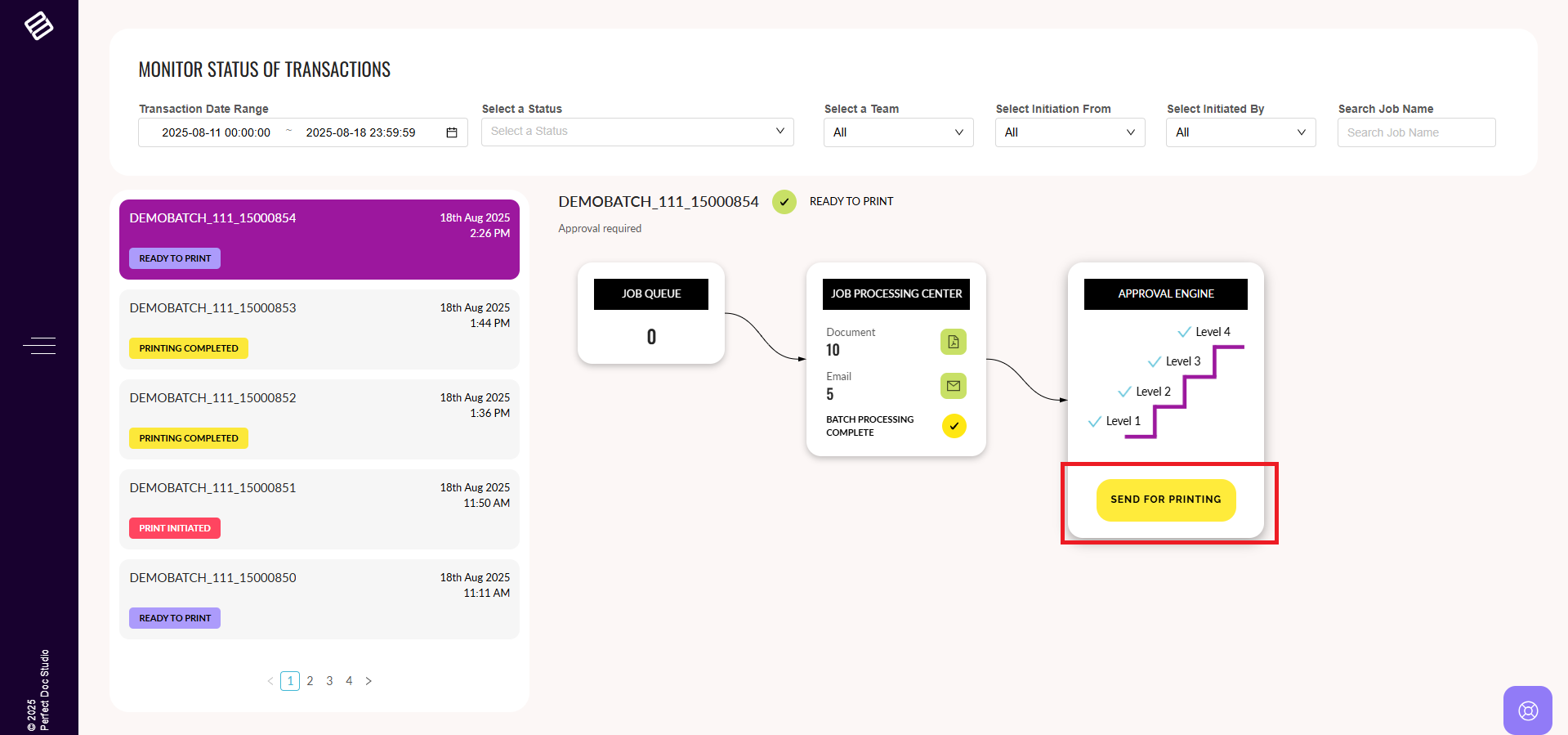
Task: Click the Email envelope icon
Action: point(953,386)
